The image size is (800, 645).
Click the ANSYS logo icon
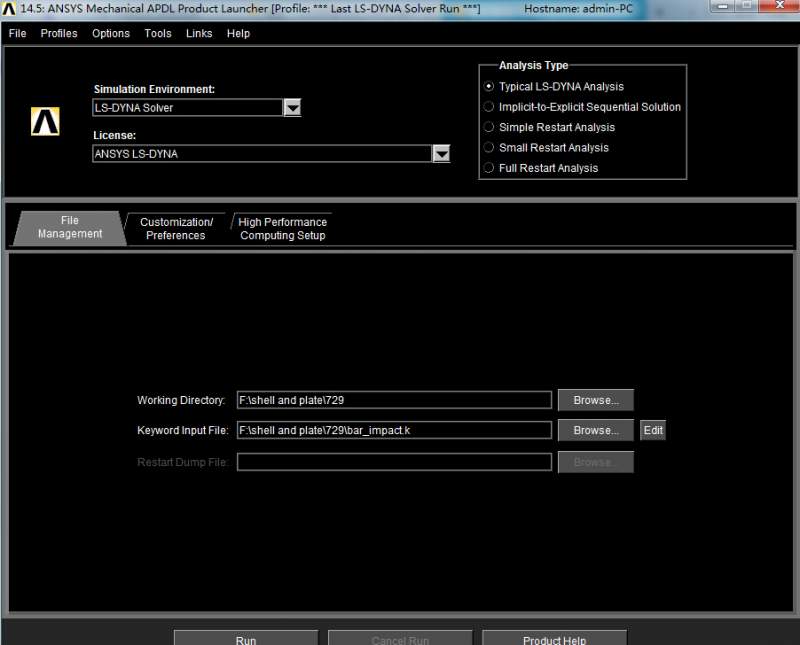[x=45, y=121]
